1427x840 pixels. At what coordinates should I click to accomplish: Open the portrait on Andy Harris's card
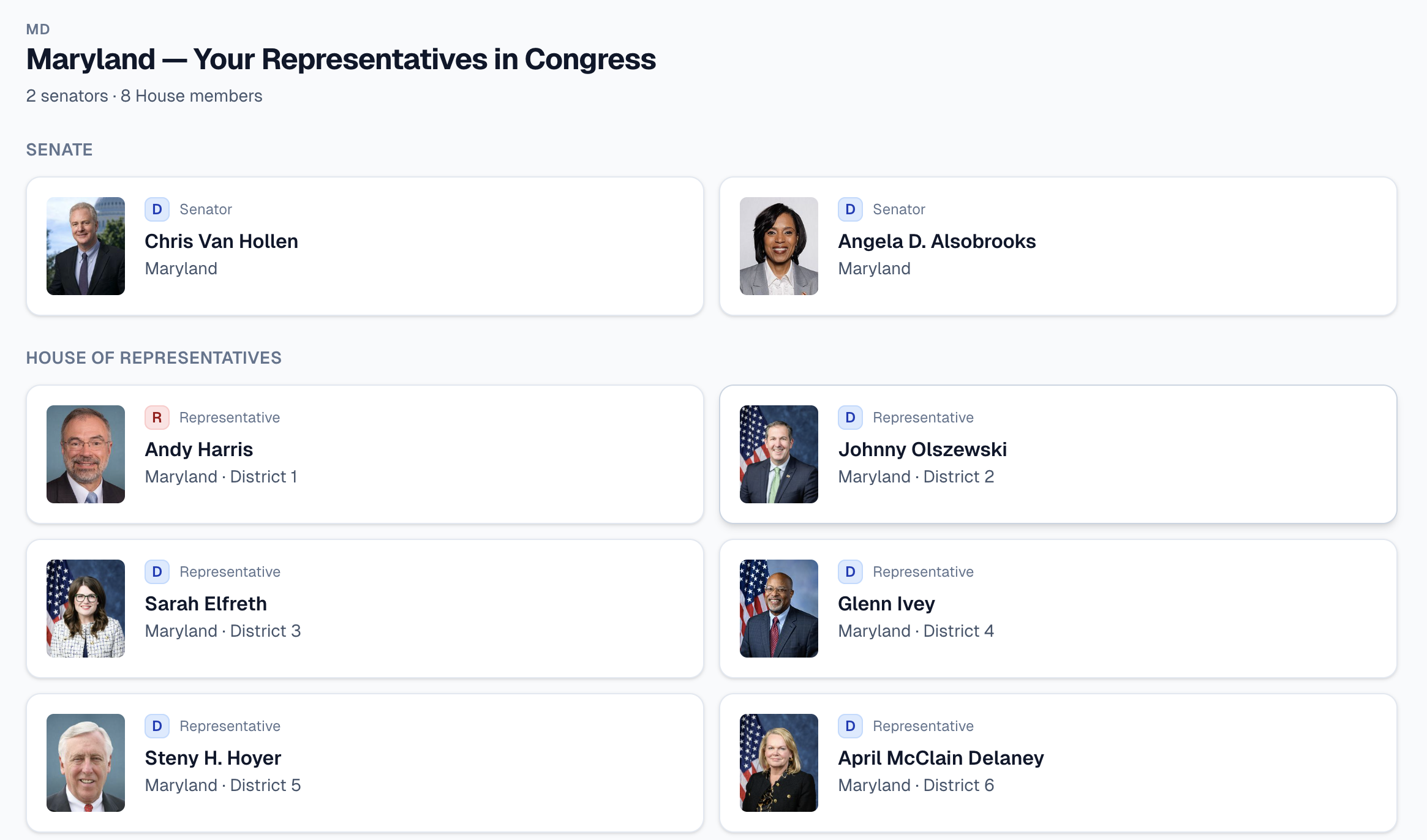click(x=86, y=454)
